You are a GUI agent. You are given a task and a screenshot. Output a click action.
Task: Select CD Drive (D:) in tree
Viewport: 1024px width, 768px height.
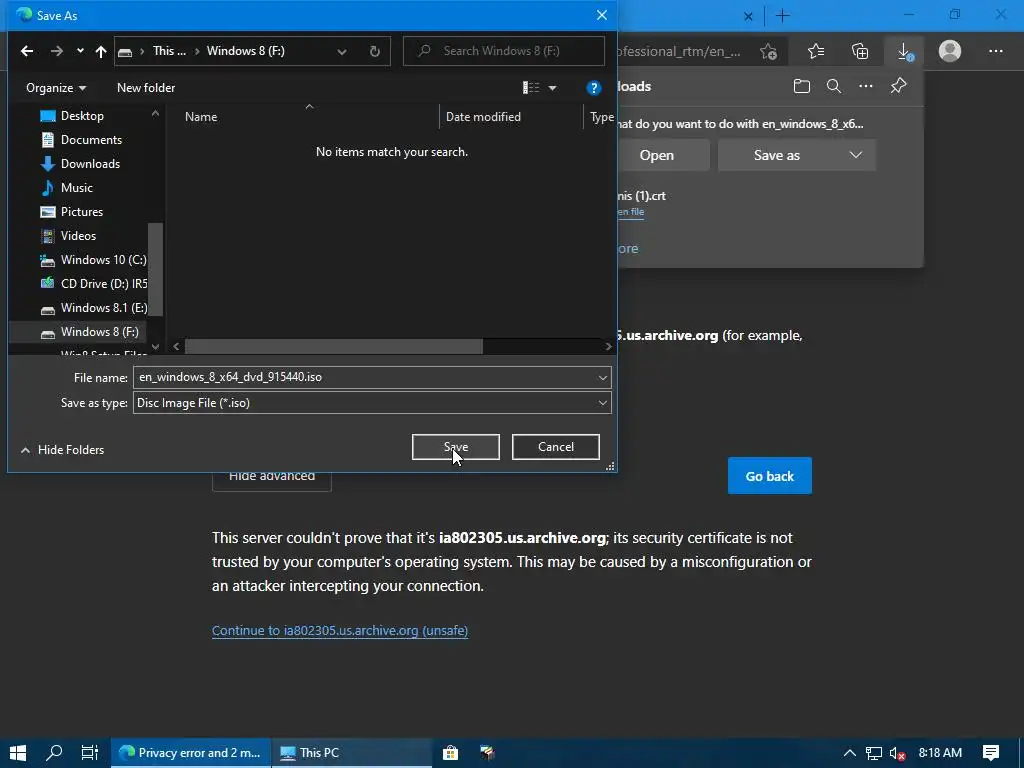93,283
